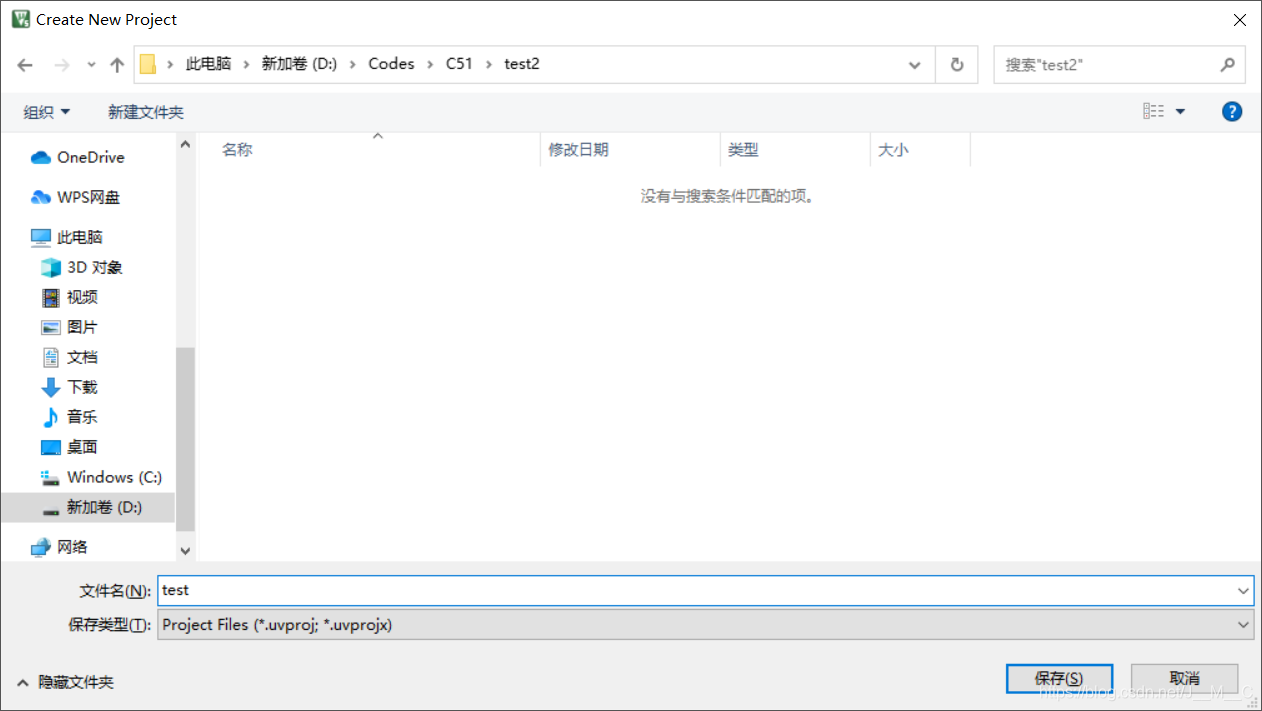Select C51 in the address path

[x=459, y=64]
